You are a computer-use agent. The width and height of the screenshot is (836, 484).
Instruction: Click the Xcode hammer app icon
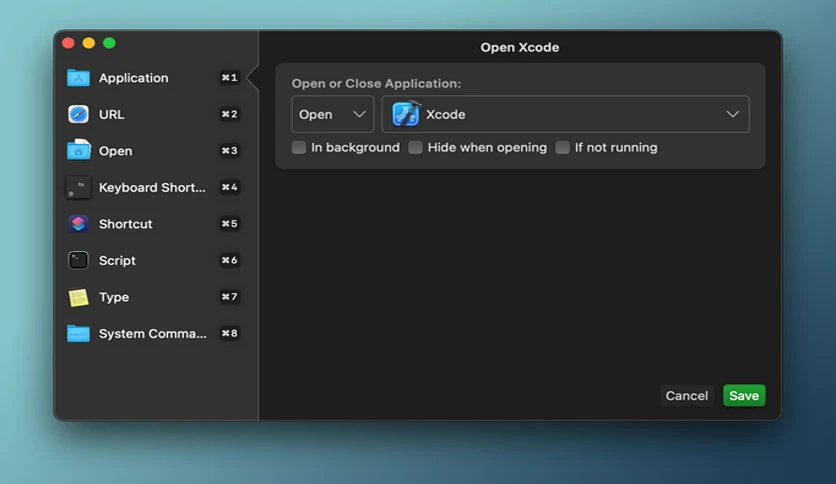[406, 114]
